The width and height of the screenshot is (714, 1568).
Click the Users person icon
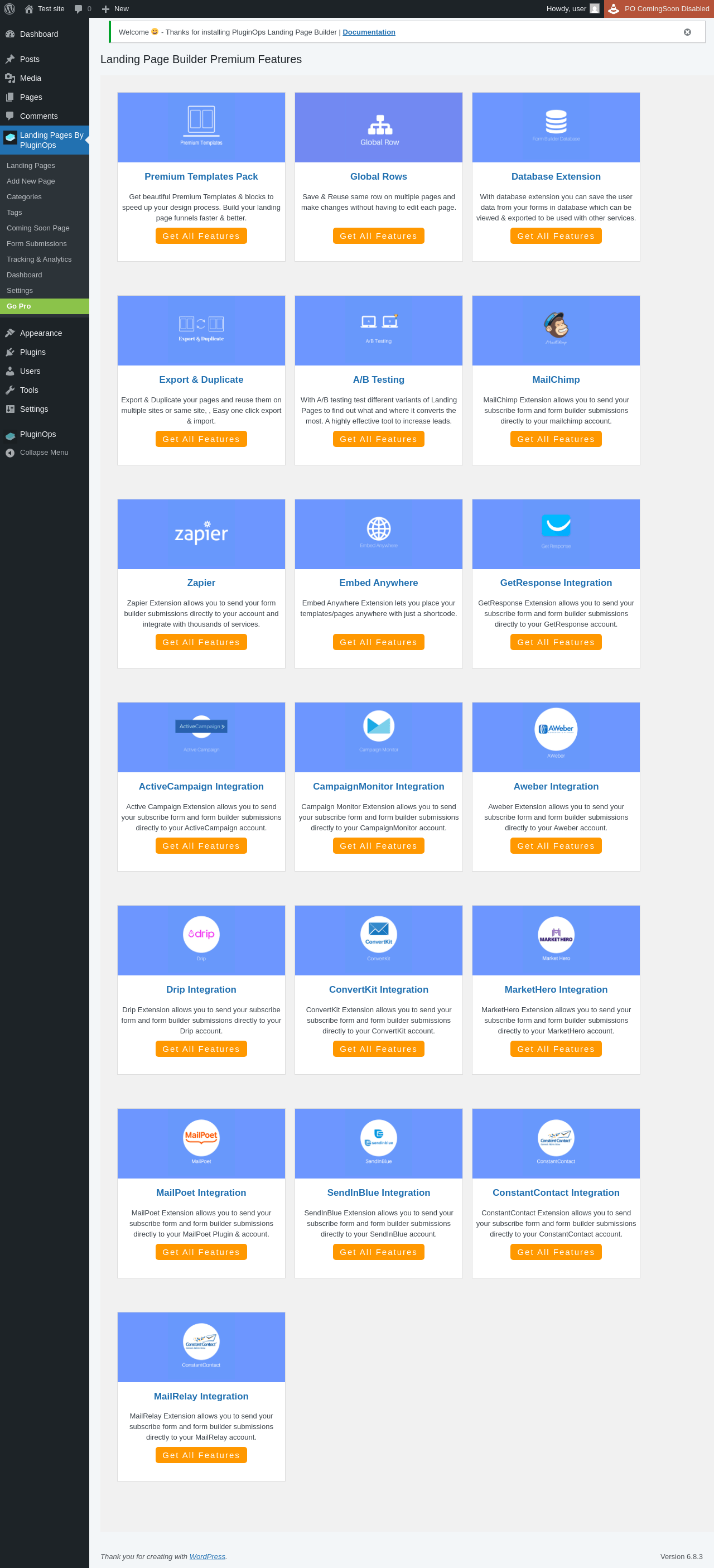click(x=9, y=371)
